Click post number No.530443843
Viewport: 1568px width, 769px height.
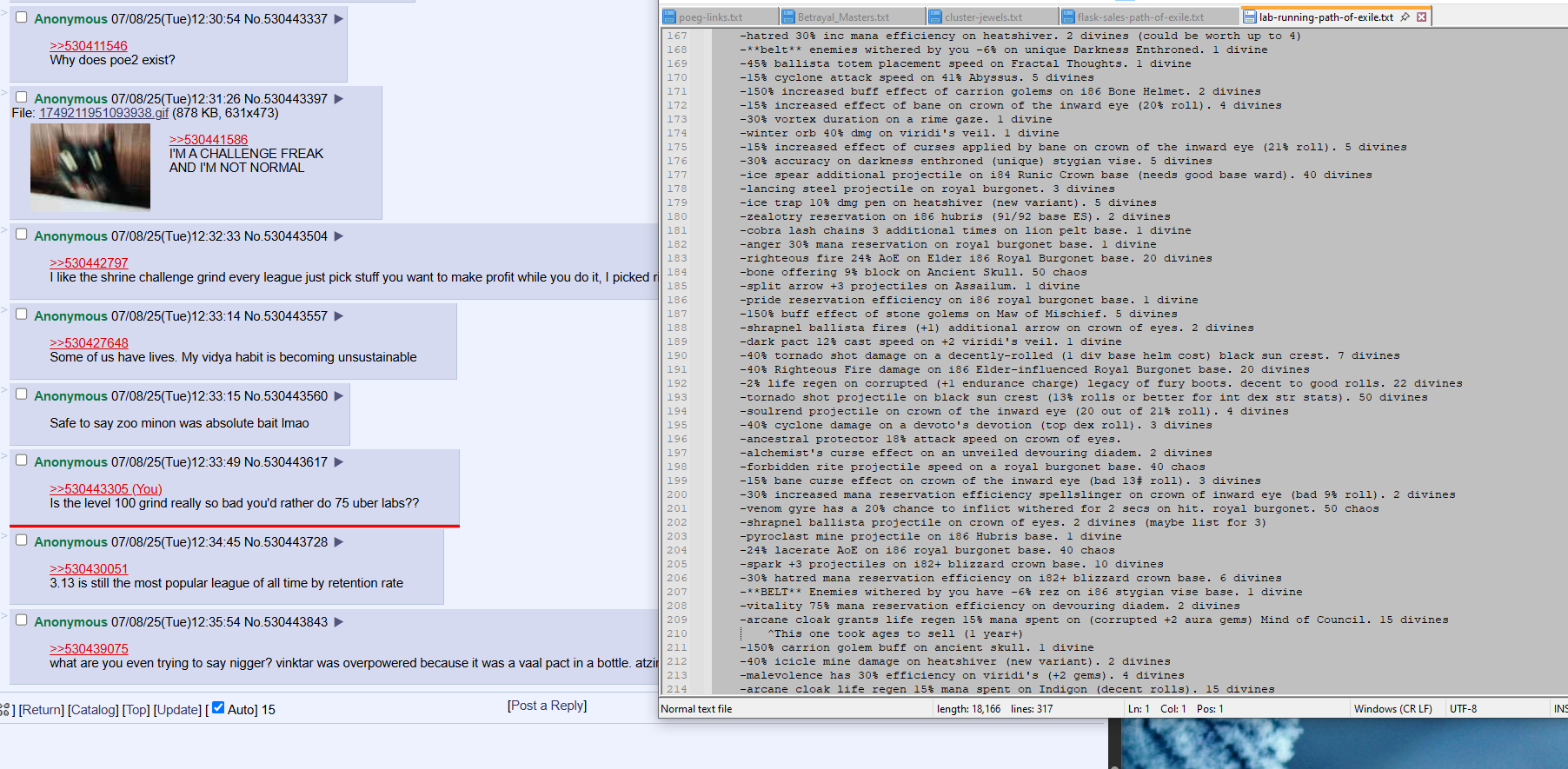[x=286, y=622]
